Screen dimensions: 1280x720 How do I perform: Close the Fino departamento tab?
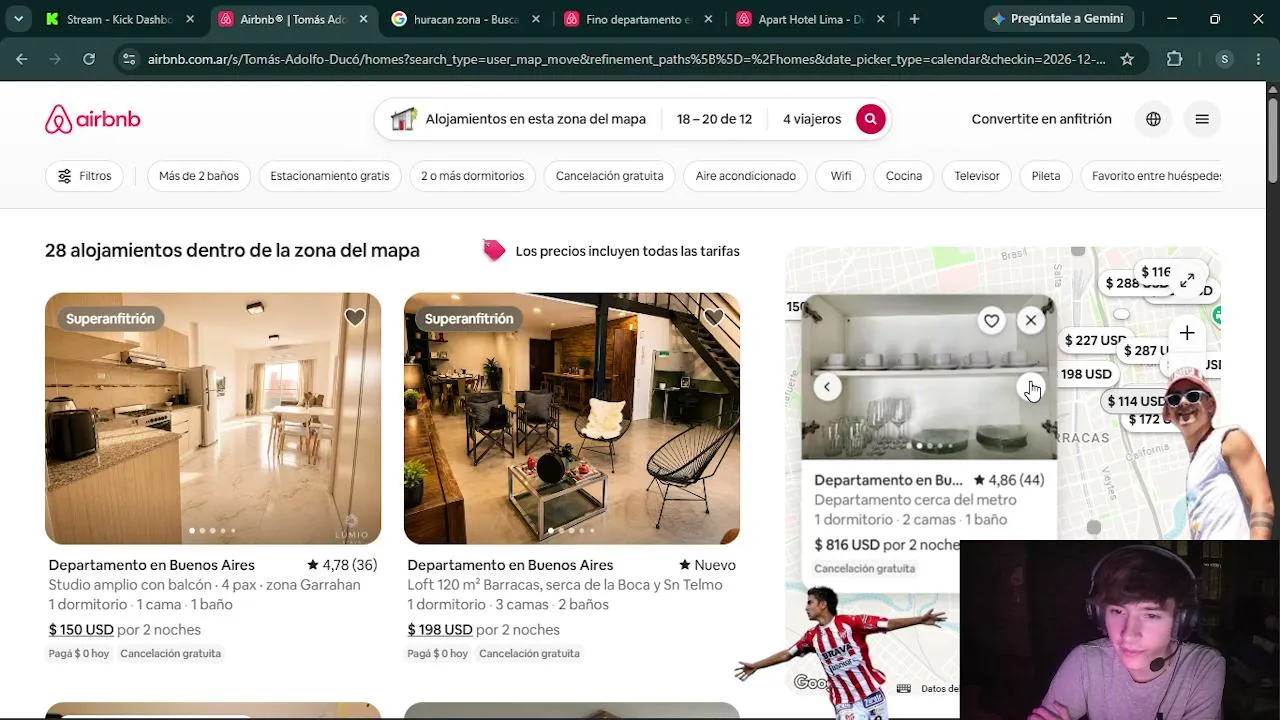(x=708, y=19)
